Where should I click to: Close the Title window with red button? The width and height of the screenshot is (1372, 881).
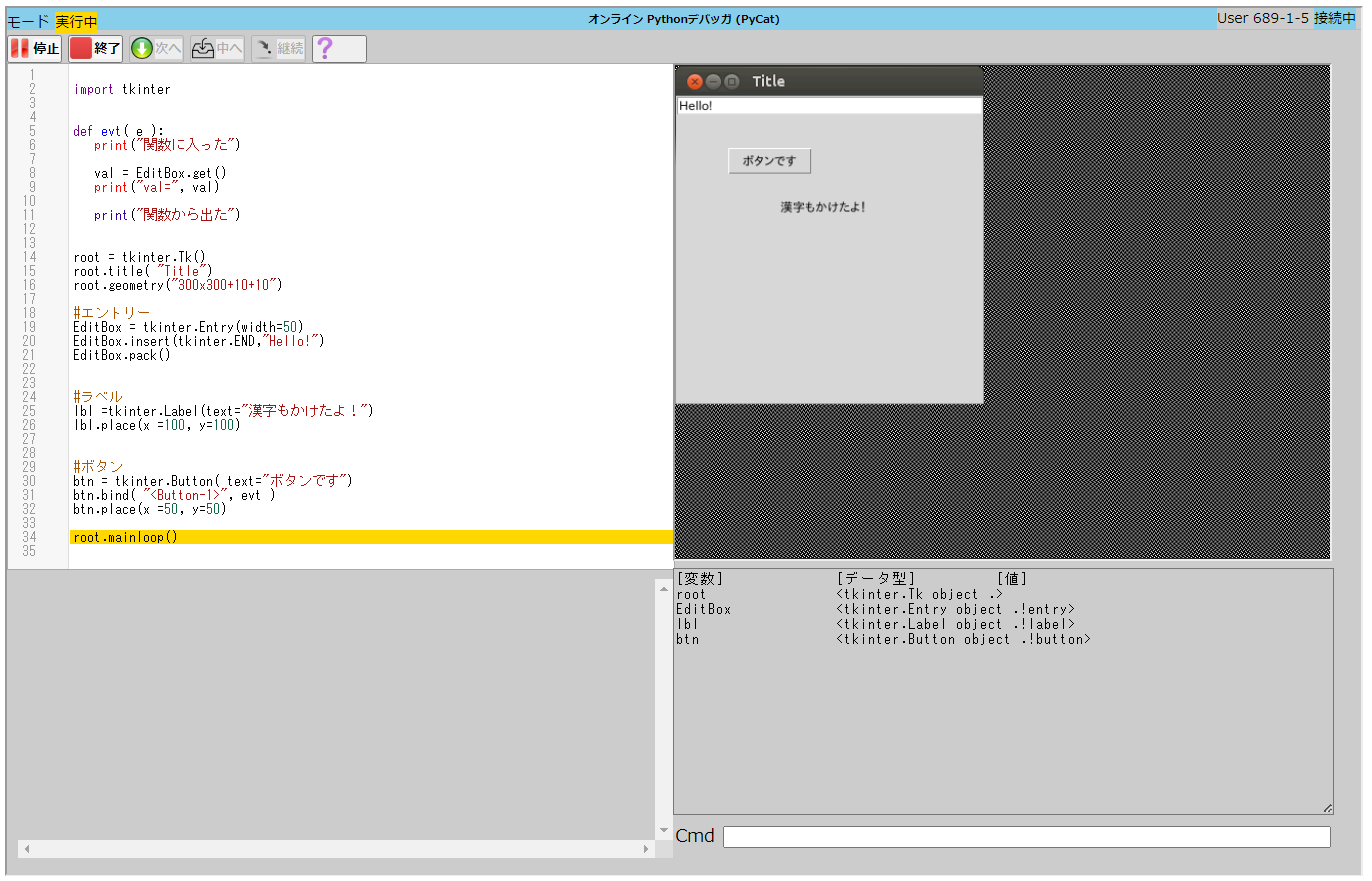click(x=695, y=82)
